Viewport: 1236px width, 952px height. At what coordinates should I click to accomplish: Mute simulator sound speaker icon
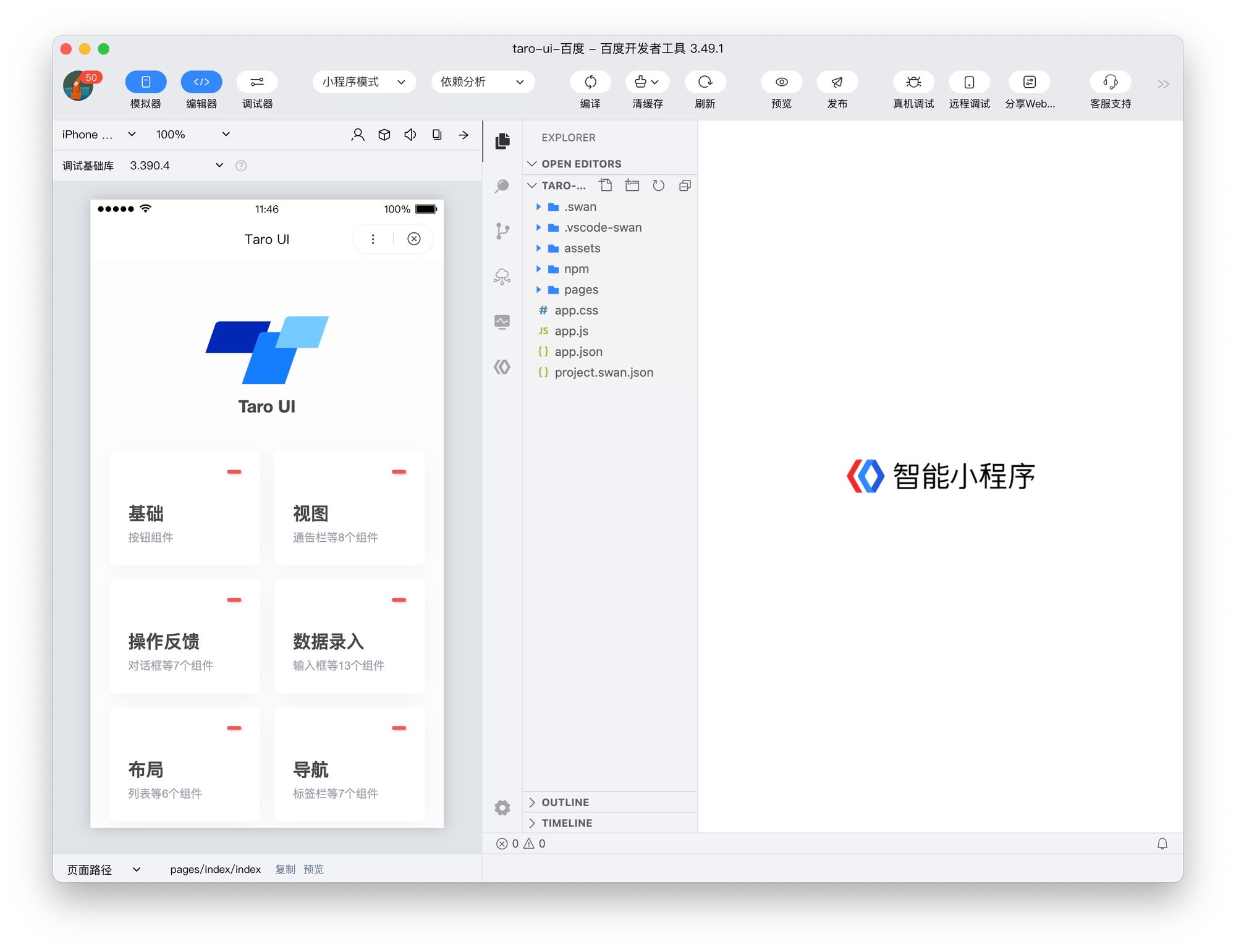[x=410, y=135]
